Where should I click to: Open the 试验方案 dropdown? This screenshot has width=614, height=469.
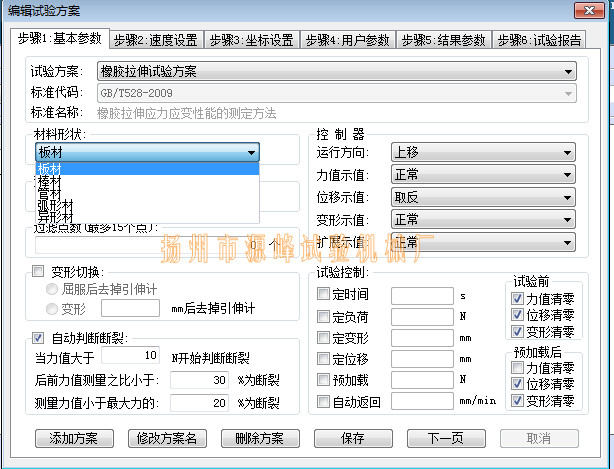(x=336, y=71)
